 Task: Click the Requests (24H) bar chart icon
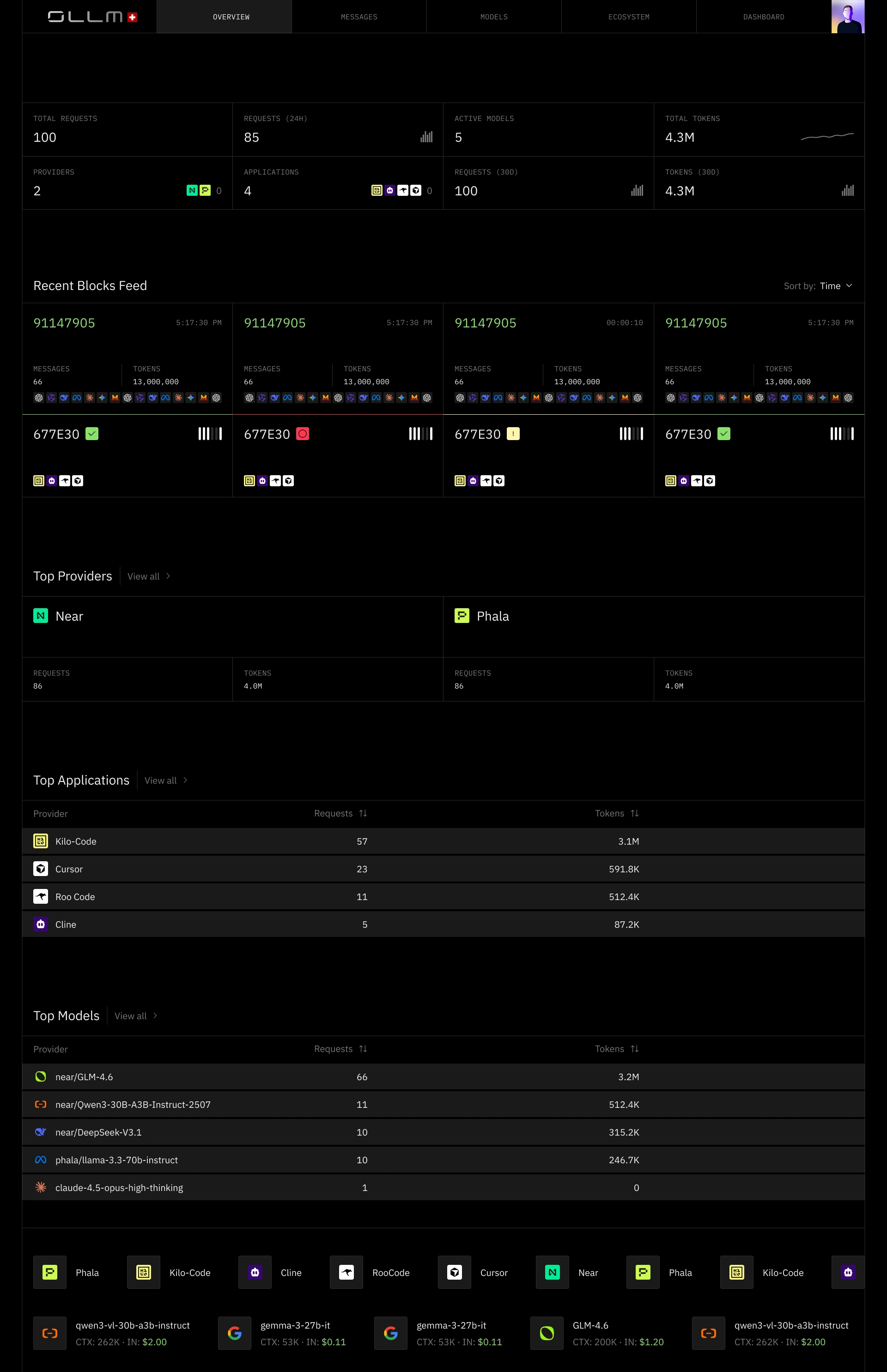point(426,137)
